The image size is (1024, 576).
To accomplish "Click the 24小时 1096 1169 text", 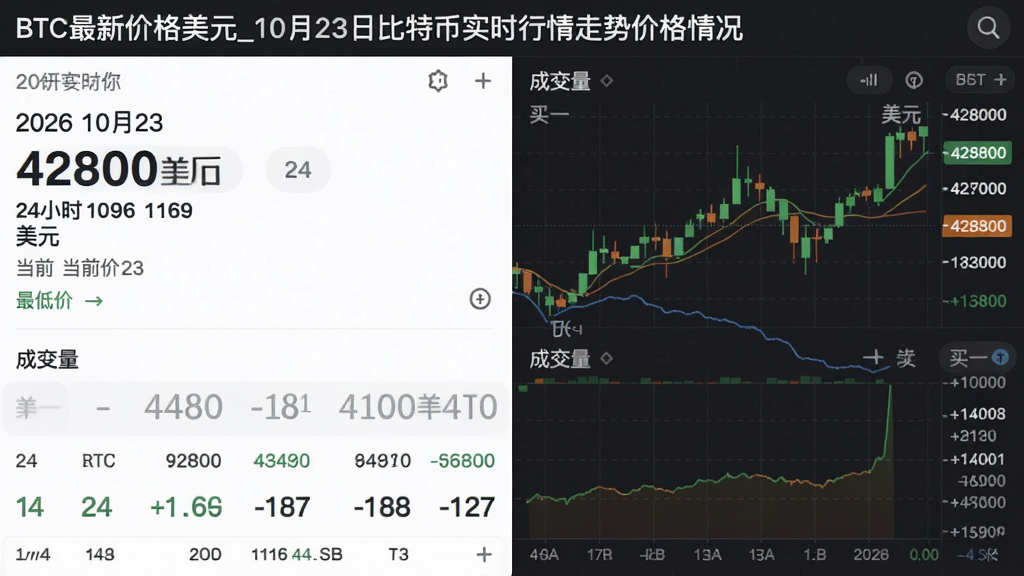I will (104, 210).
